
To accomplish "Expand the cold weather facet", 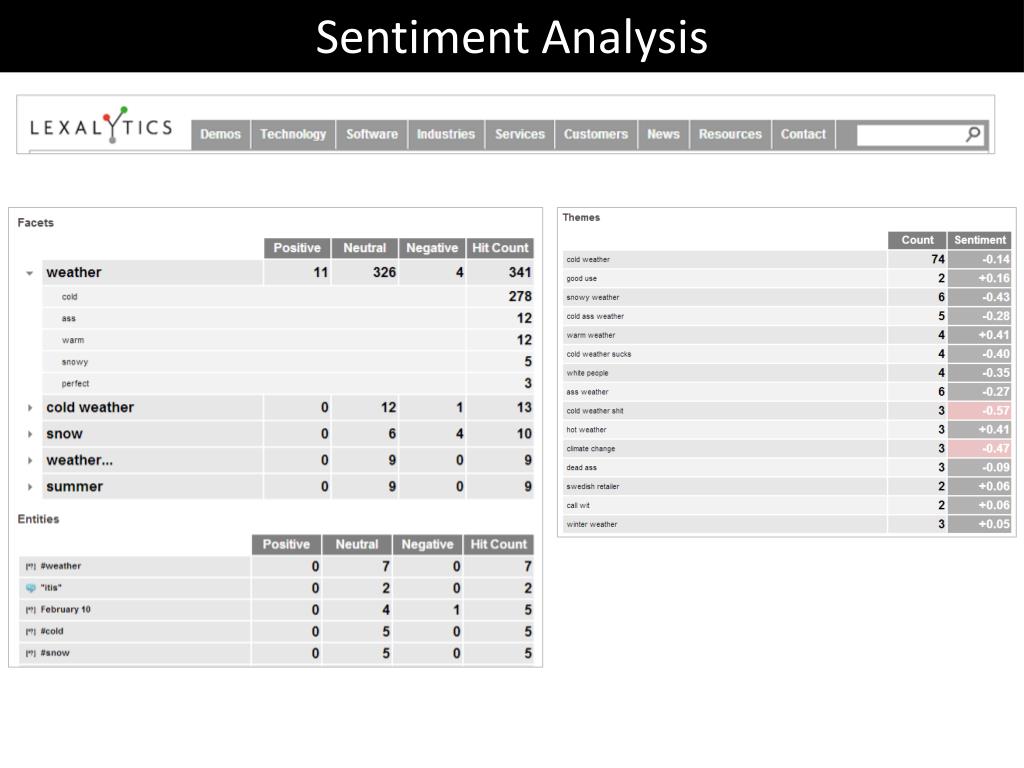I will (x=30, y=408).
